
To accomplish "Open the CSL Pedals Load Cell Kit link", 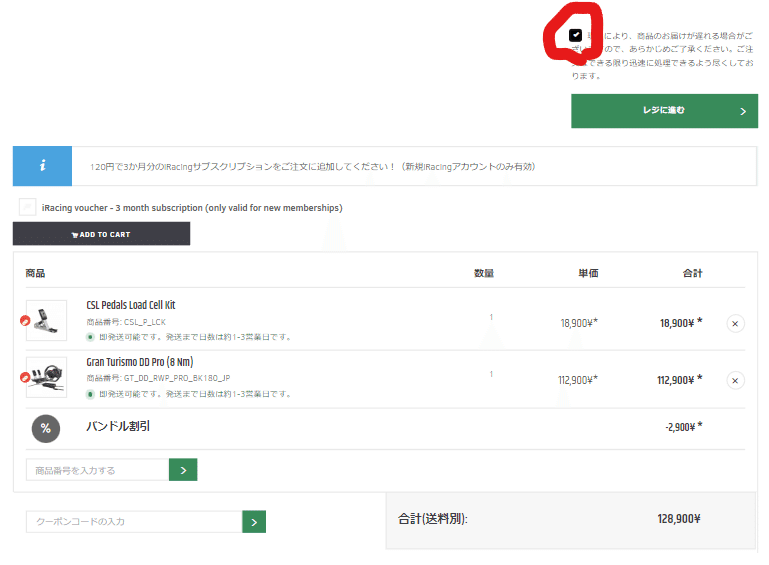I will click(x=130, y=305).
